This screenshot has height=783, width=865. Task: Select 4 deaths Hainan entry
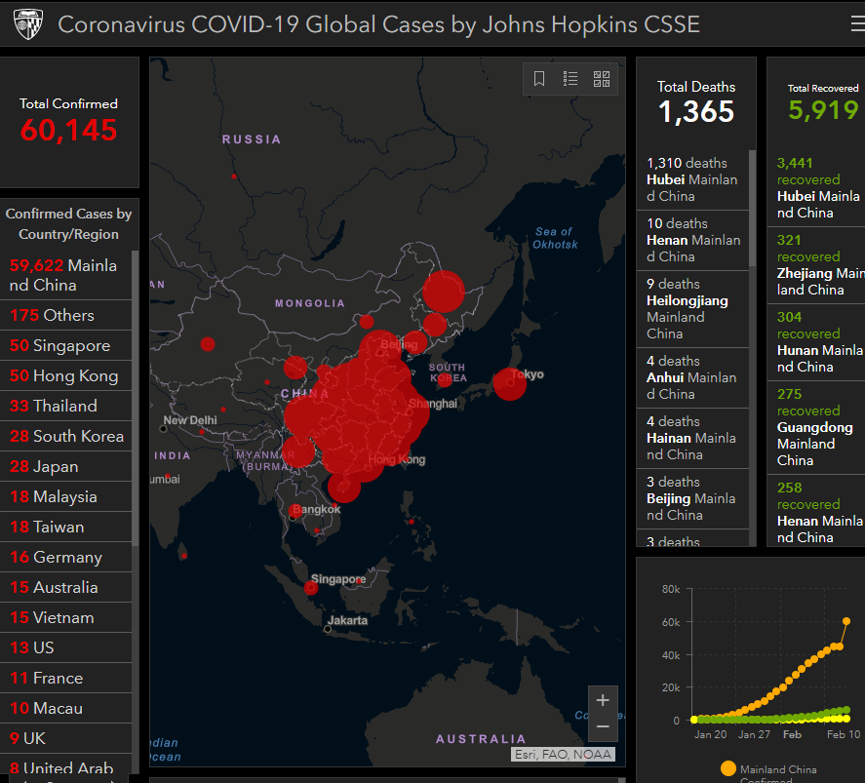click(x=693, y=438)
